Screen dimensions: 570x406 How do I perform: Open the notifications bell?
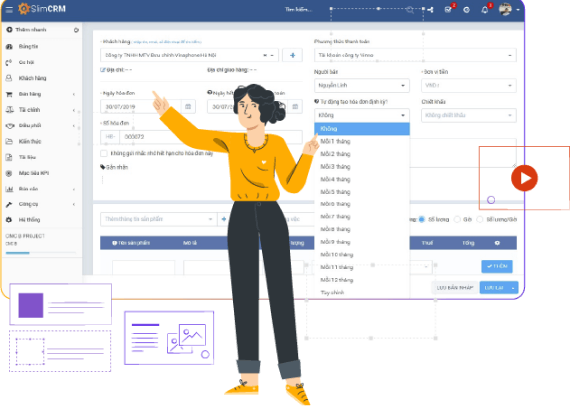click(485, 10)
